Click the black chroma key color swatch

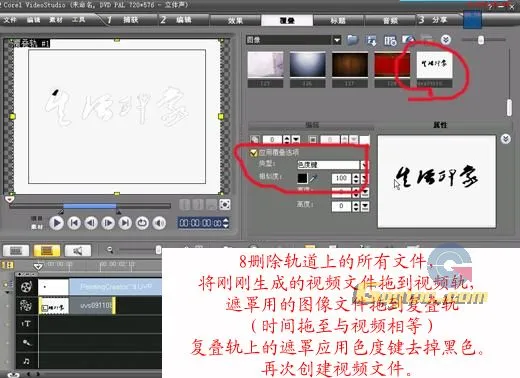tap(302, 178)
